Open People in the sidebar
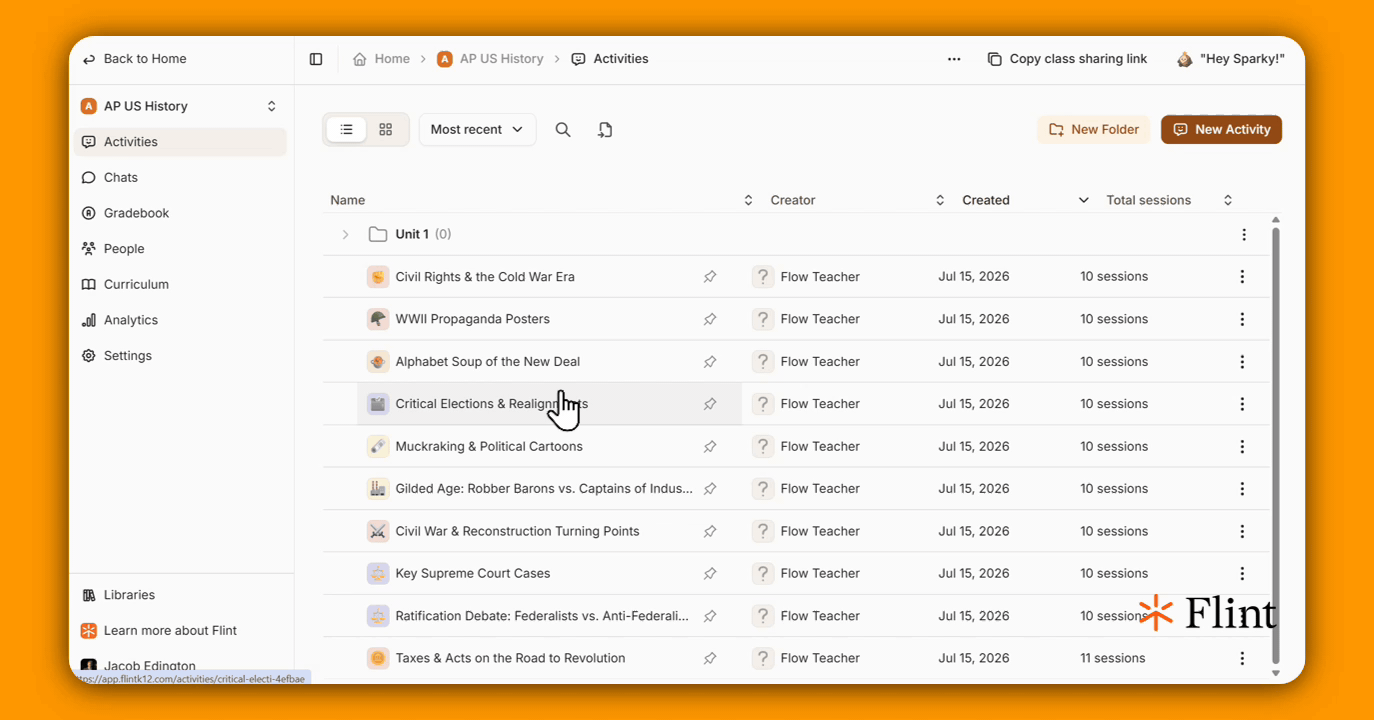 180,249
